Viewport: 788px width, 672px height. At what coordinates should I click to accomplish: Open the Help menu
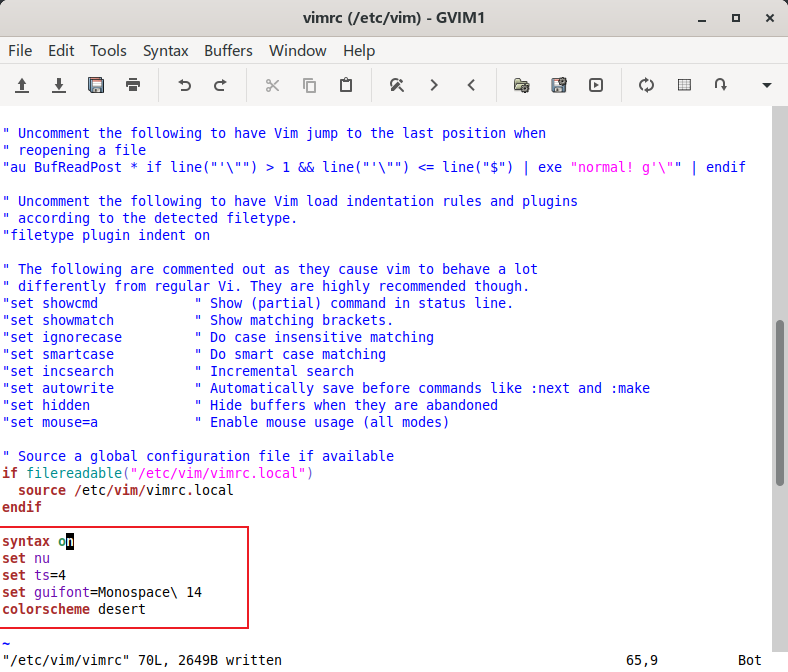(x=359, y=51)
